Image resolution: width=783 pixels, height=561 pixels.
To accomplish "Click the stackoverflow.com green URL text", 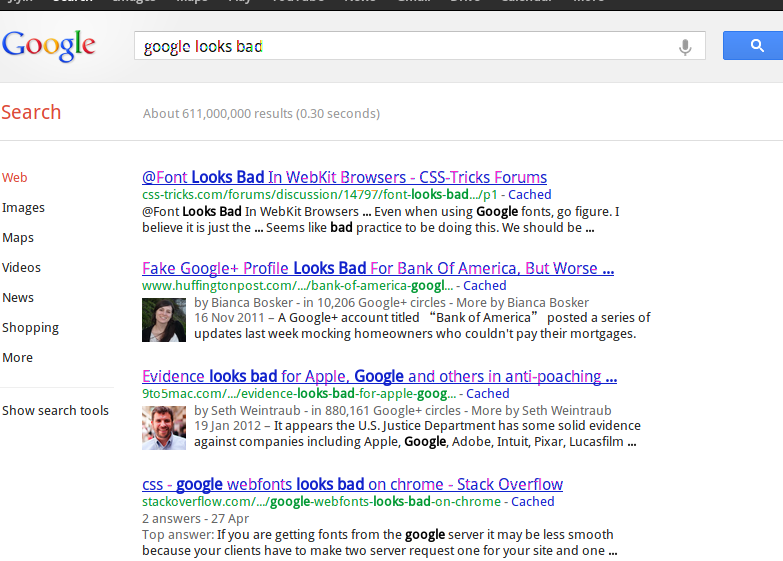I will coord(321,501).
